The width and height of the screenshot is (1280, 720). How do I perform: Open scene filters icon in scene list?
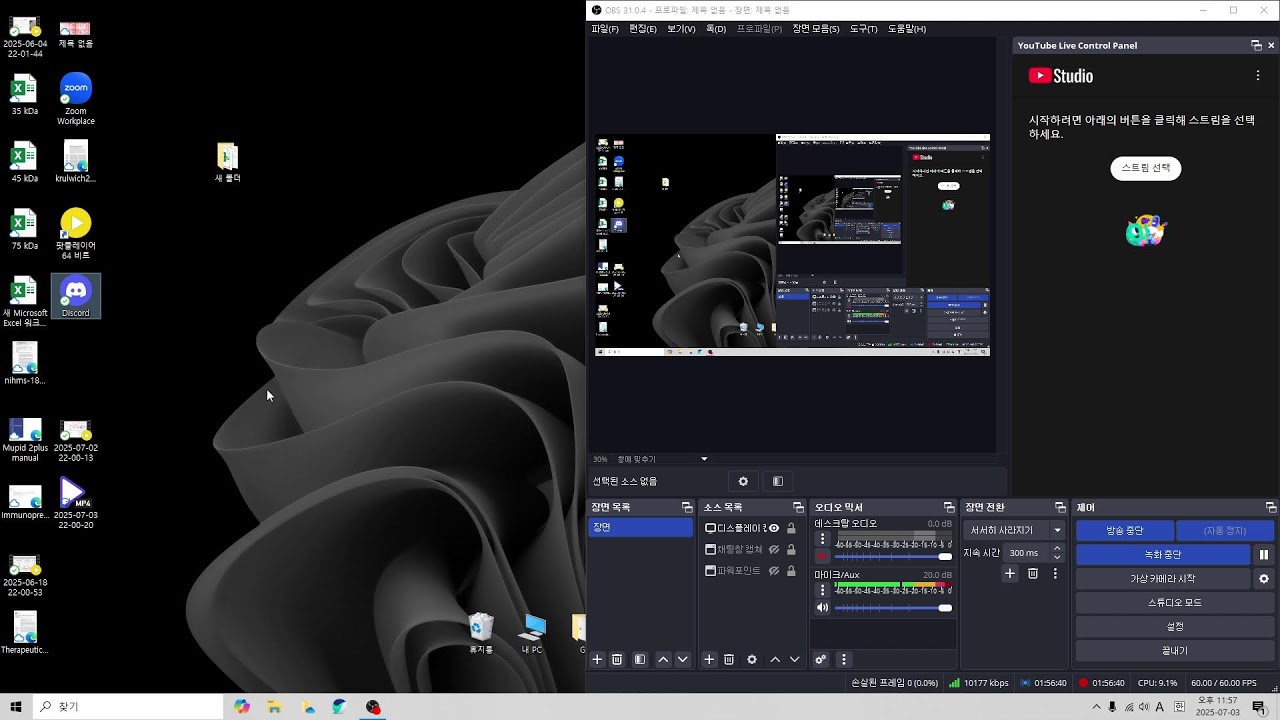click(640, 660)
